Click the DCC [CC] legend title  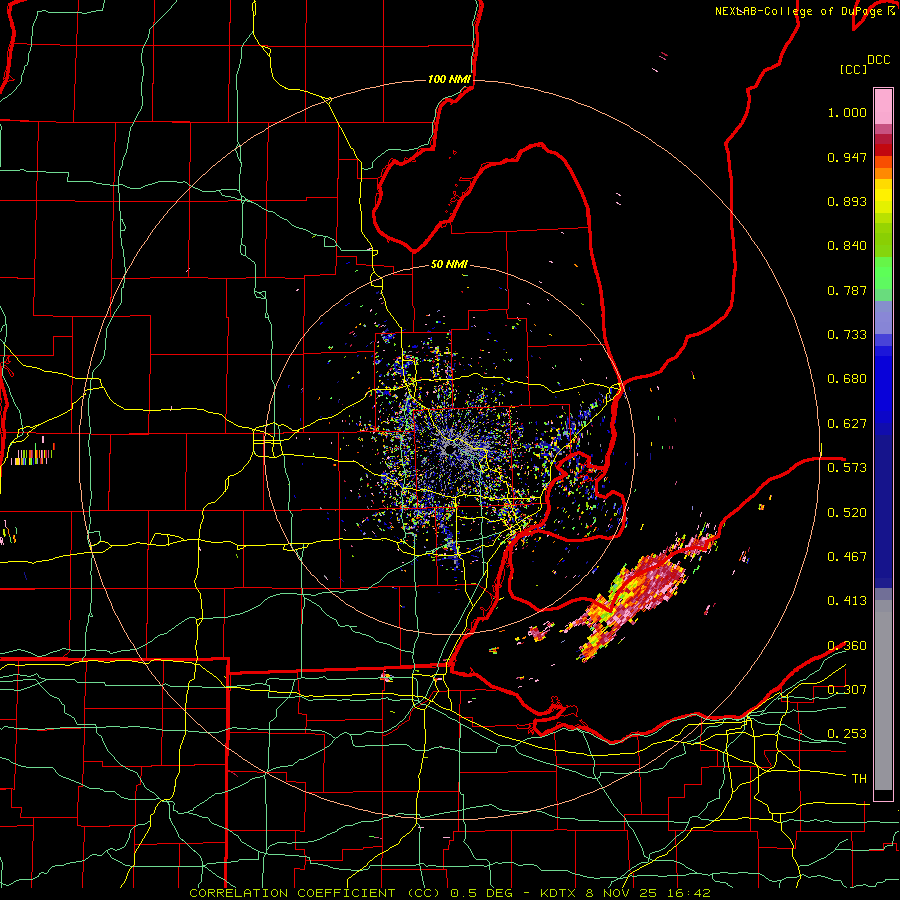point(864,64)
